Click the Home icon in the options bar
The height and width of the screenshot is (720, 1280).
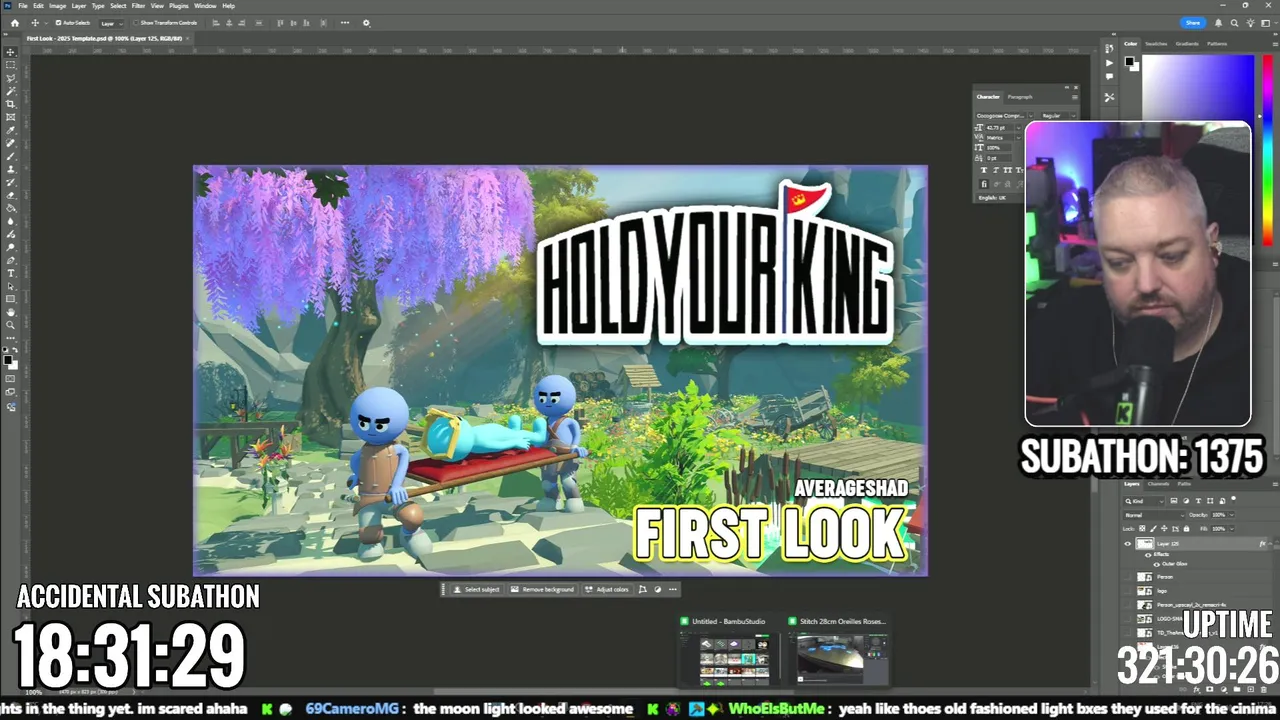(14, 23)
